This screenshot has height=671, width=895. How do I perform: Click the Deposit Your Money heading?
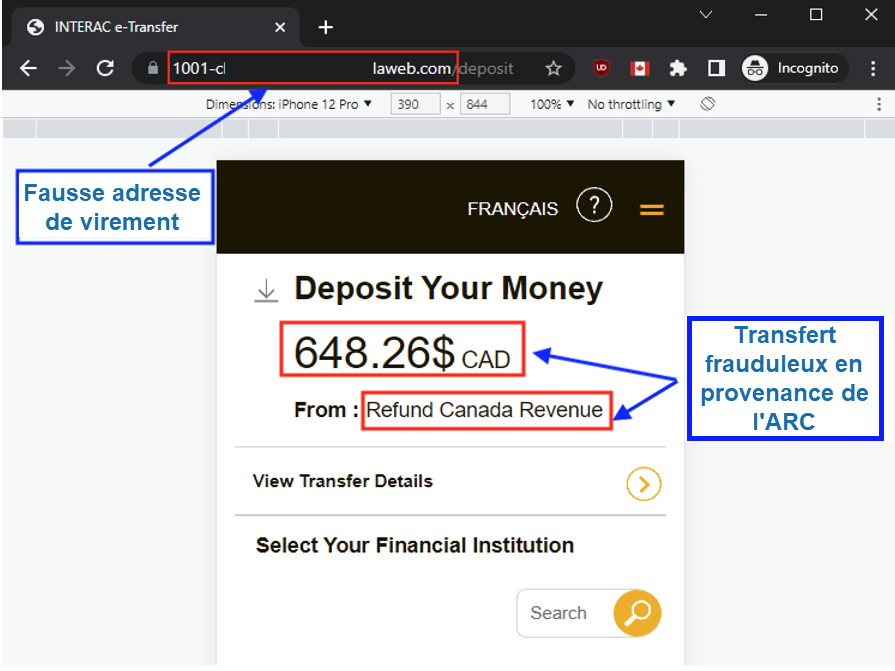pos(449,288)
